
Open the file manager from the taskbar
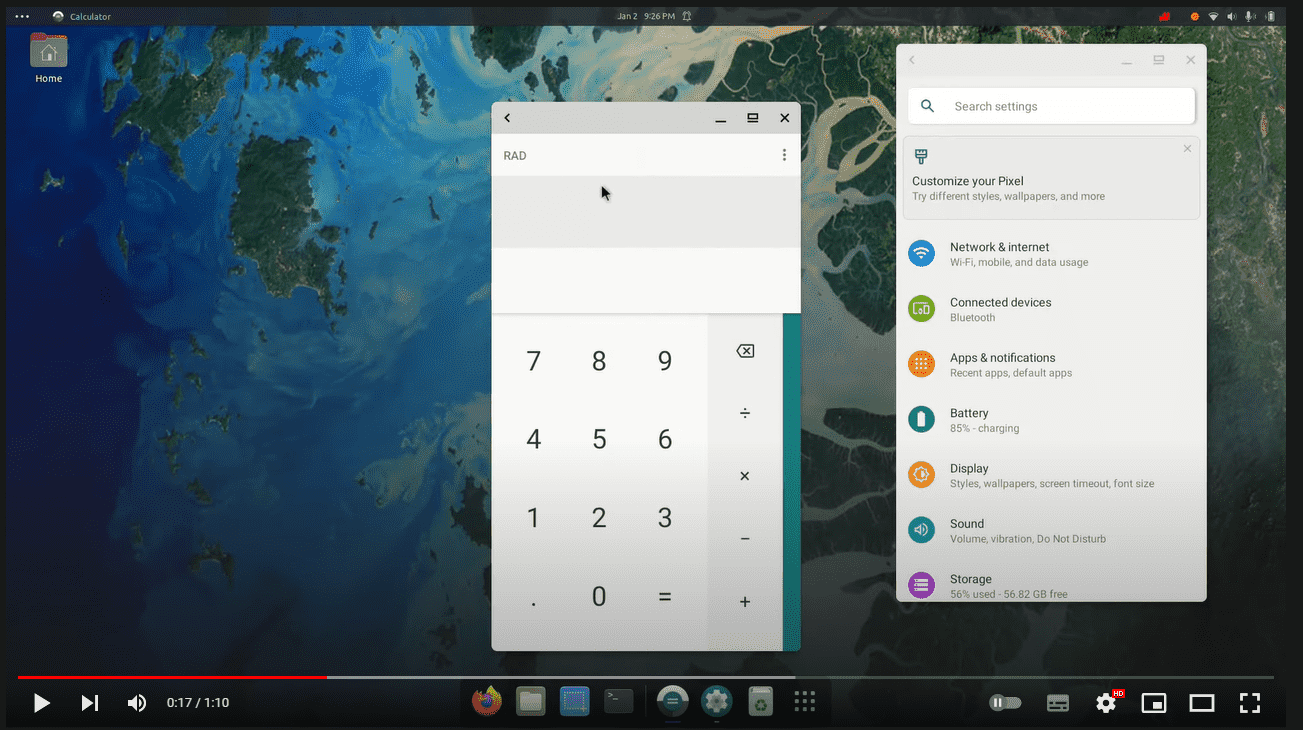pyautogui.click(x=531, y=701)
